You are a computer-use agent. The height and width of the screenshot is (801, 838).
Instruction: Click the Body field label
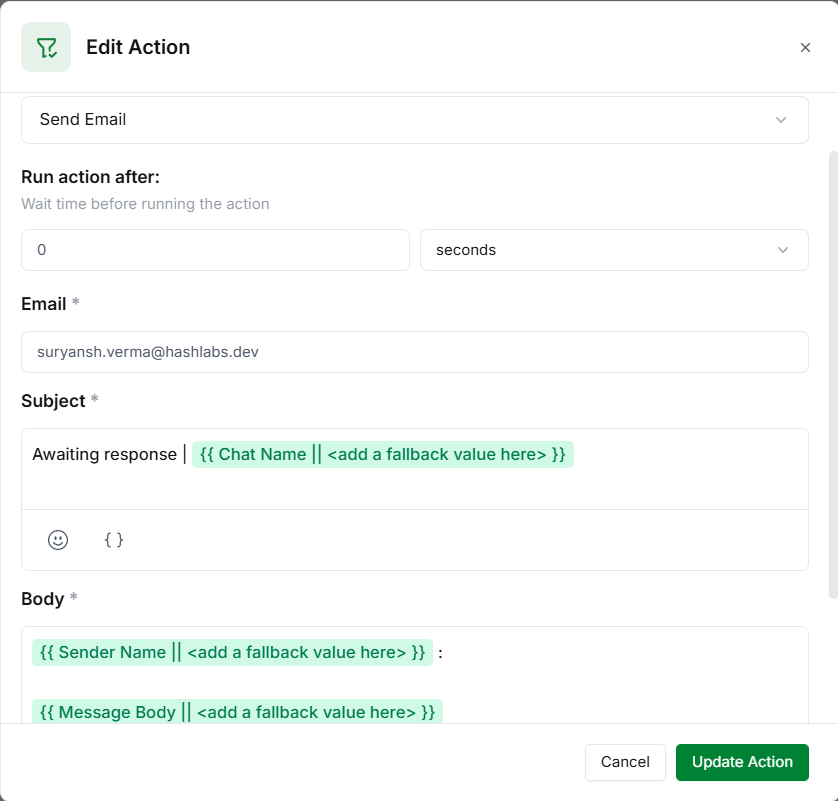(x=42, y=599)
